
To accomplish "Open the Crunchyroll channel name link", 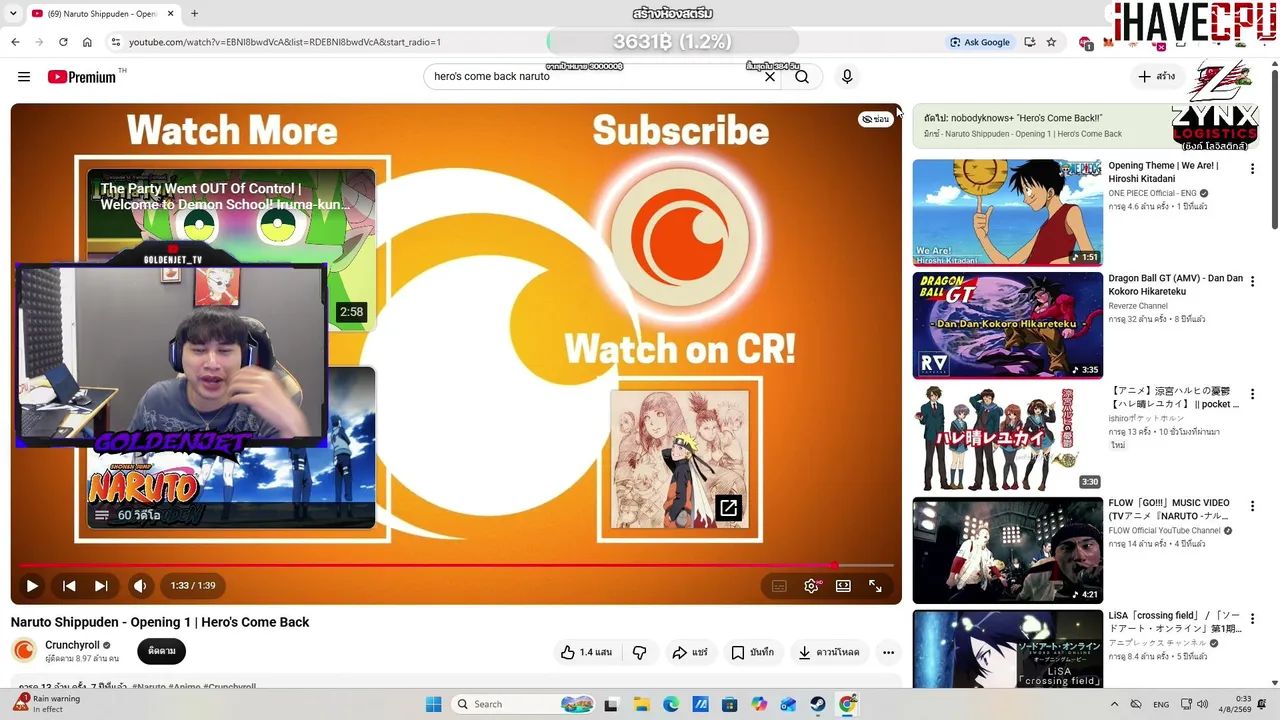I will [x=72, y=645].
